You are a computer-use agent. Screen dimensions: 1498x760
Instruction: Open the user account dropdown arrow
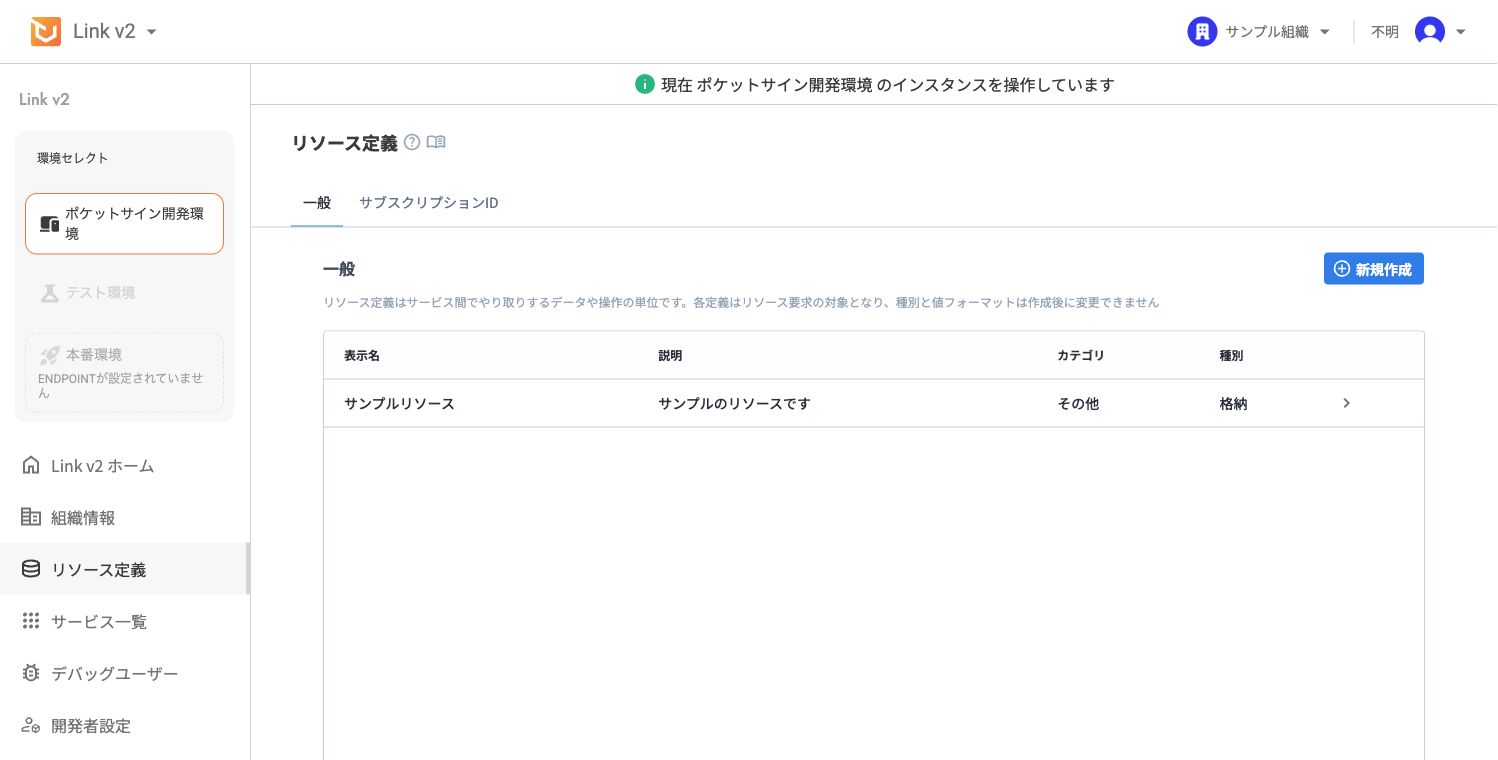click(1461, 32)
